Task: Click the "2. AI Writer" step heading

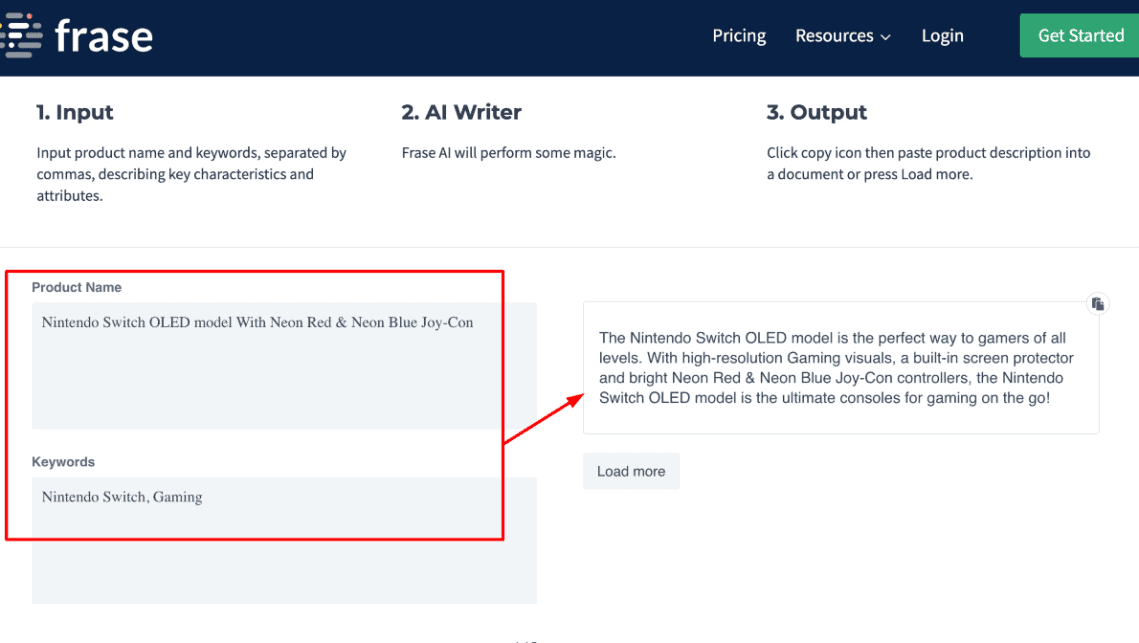Action: tap(461, 112)
